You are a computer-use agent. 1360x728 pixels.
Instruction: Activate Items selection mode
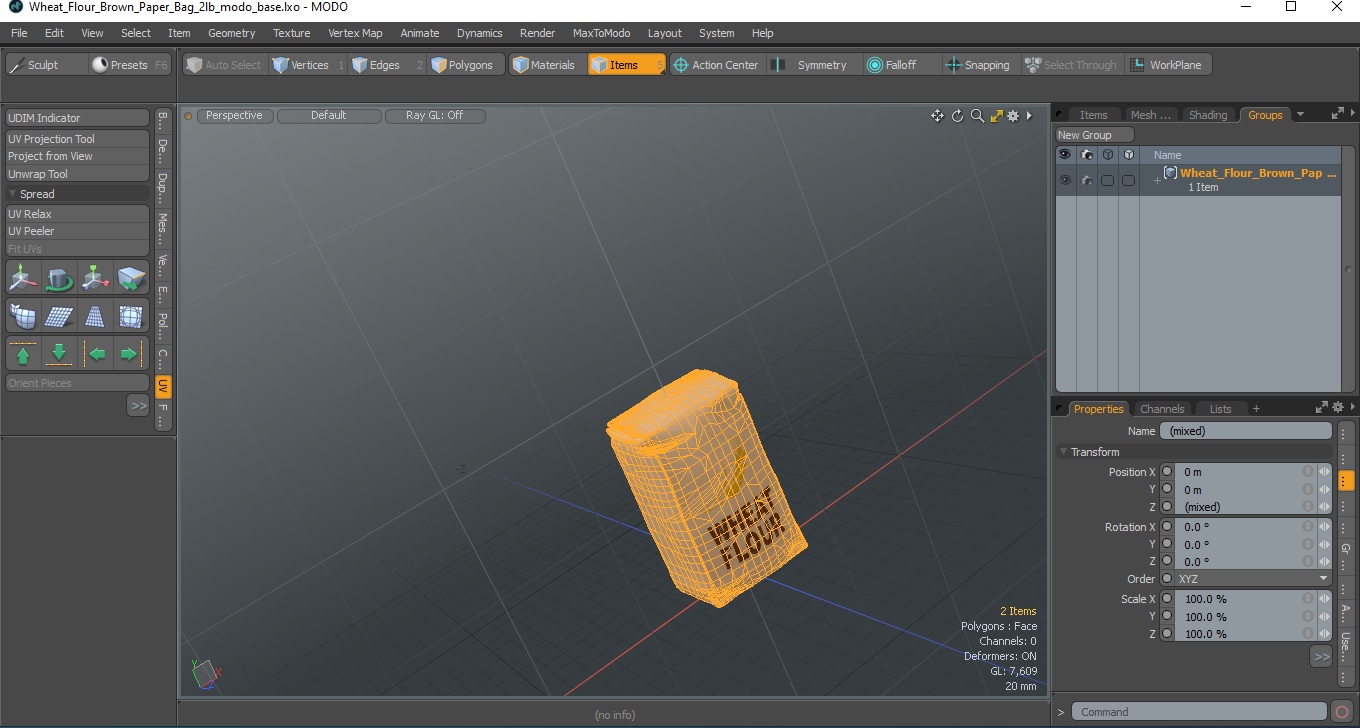click(626, 65)
